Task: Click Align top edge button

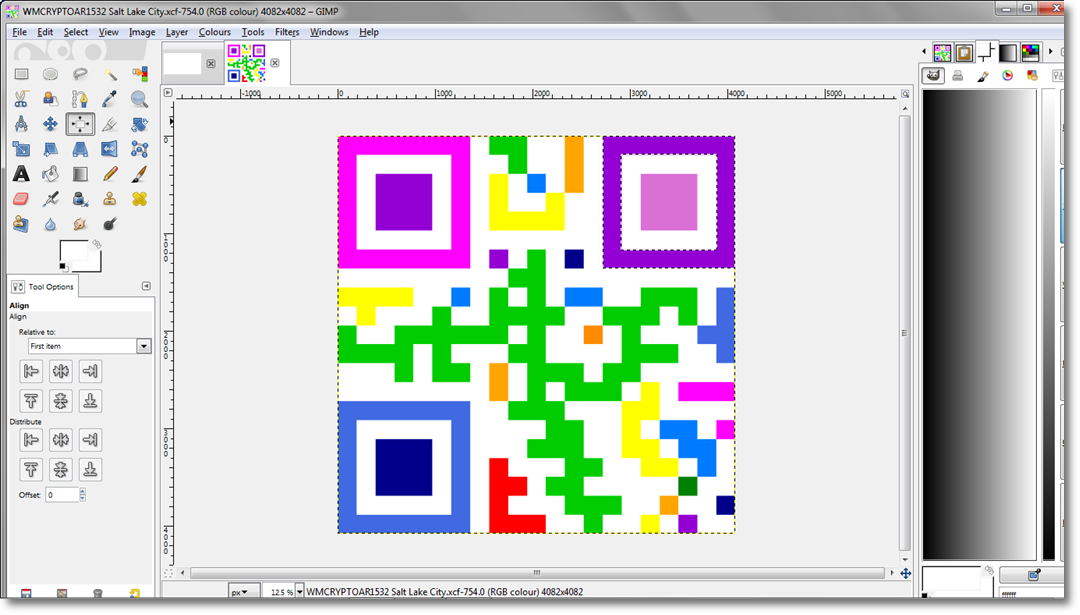Action: pyautogui.click(x=31, y=401)
